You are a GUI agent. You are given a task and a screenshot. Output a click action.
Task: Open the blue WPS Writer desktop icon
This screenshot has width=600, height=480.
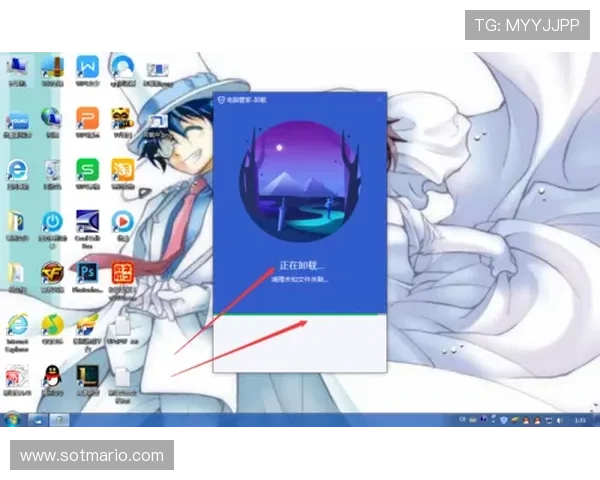tap(88, 68)
